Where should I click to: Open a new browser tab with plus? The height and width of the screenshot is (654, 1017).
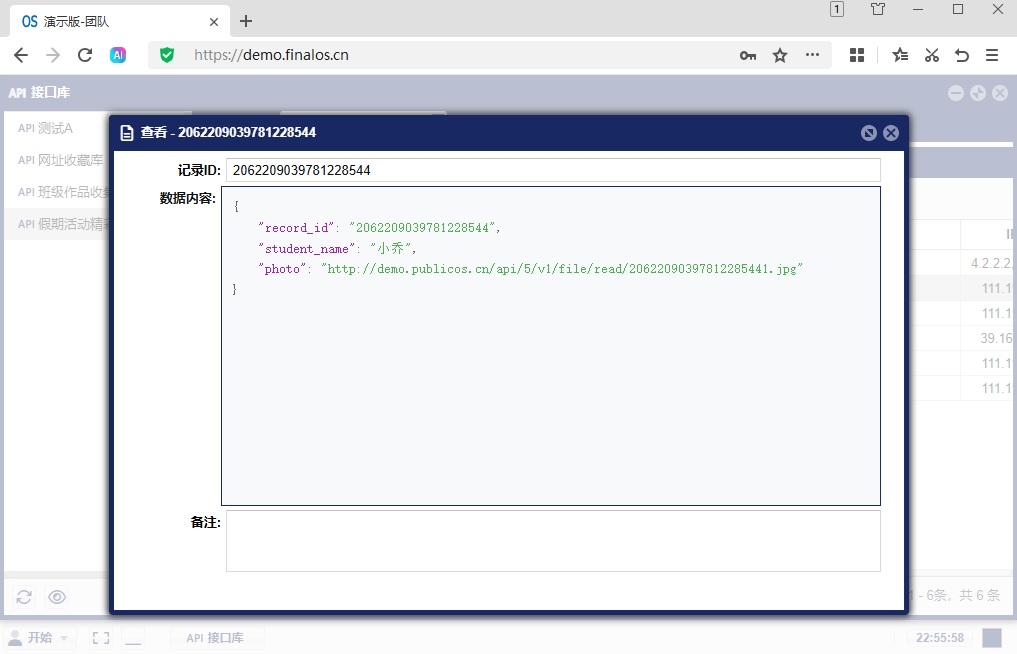point(246,21)
